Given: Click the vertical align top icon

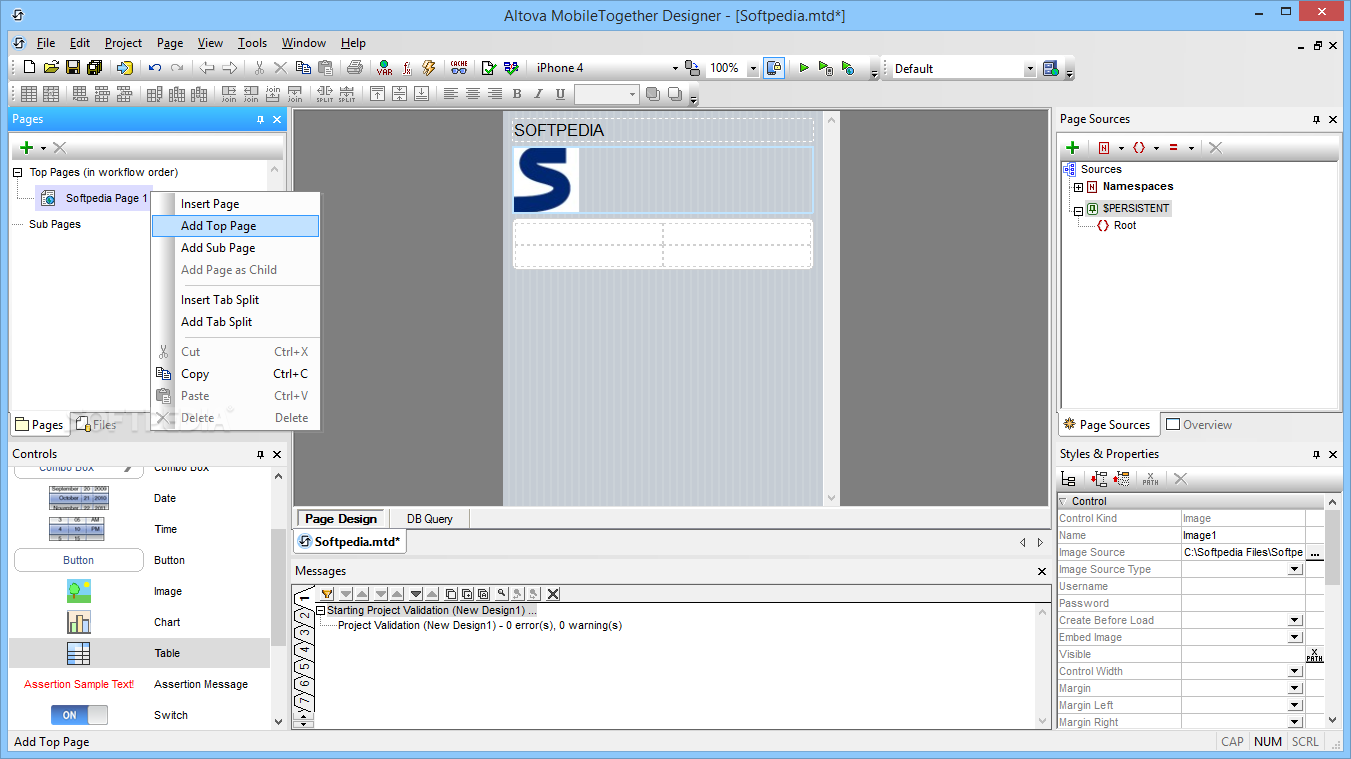Looking at the screenshot, I should click(x=377, y=94).
